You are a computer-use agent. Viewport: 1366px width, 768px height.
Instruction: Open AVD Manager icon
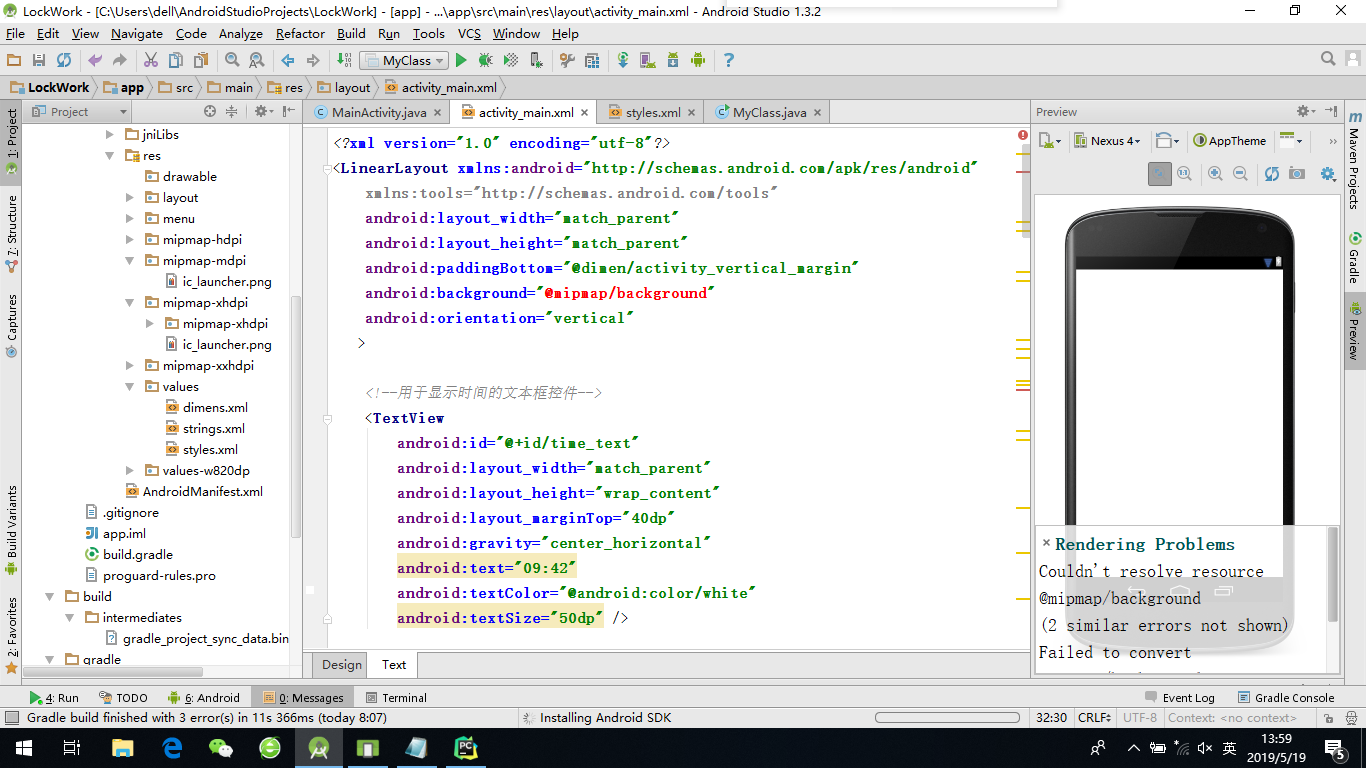click(x=648, y=61)
